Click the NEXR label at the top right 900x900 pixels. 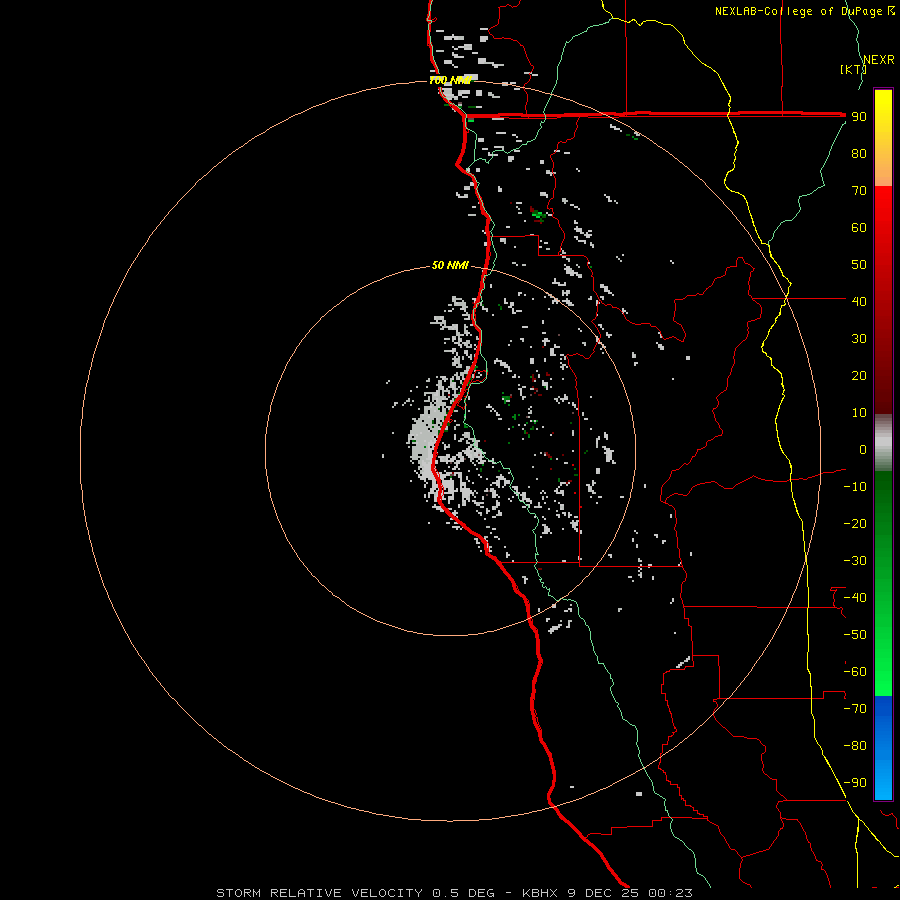pos(879,60)
